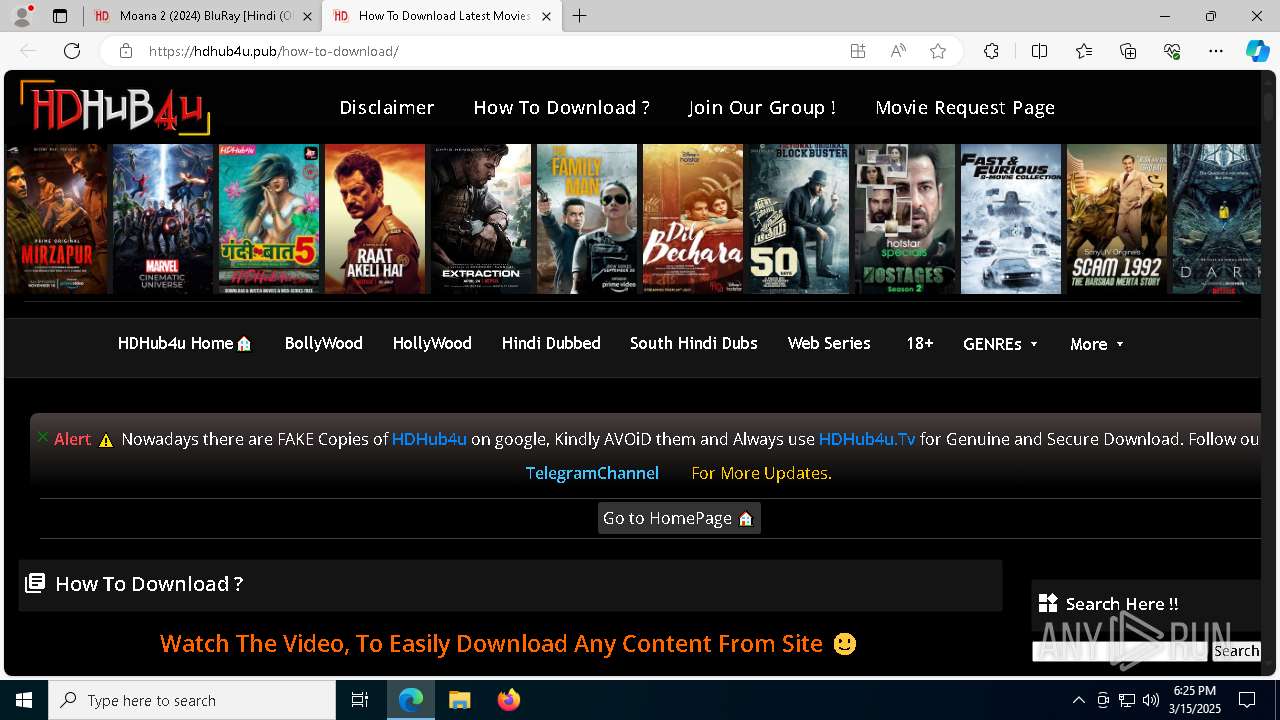Open File Explorer taskbar icon
Image resolution: width=1280 pixels, height=720 pixels.
(x=459, y=700)
